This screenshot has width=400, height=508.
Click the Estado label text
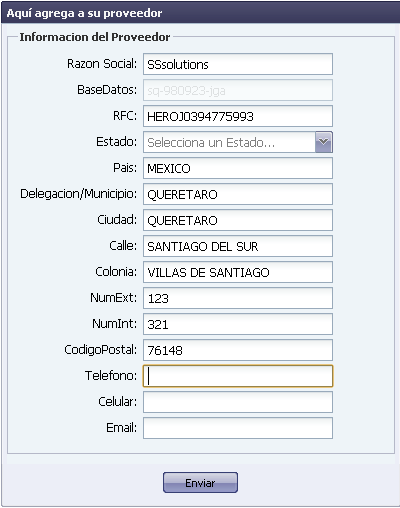(116, 142)
